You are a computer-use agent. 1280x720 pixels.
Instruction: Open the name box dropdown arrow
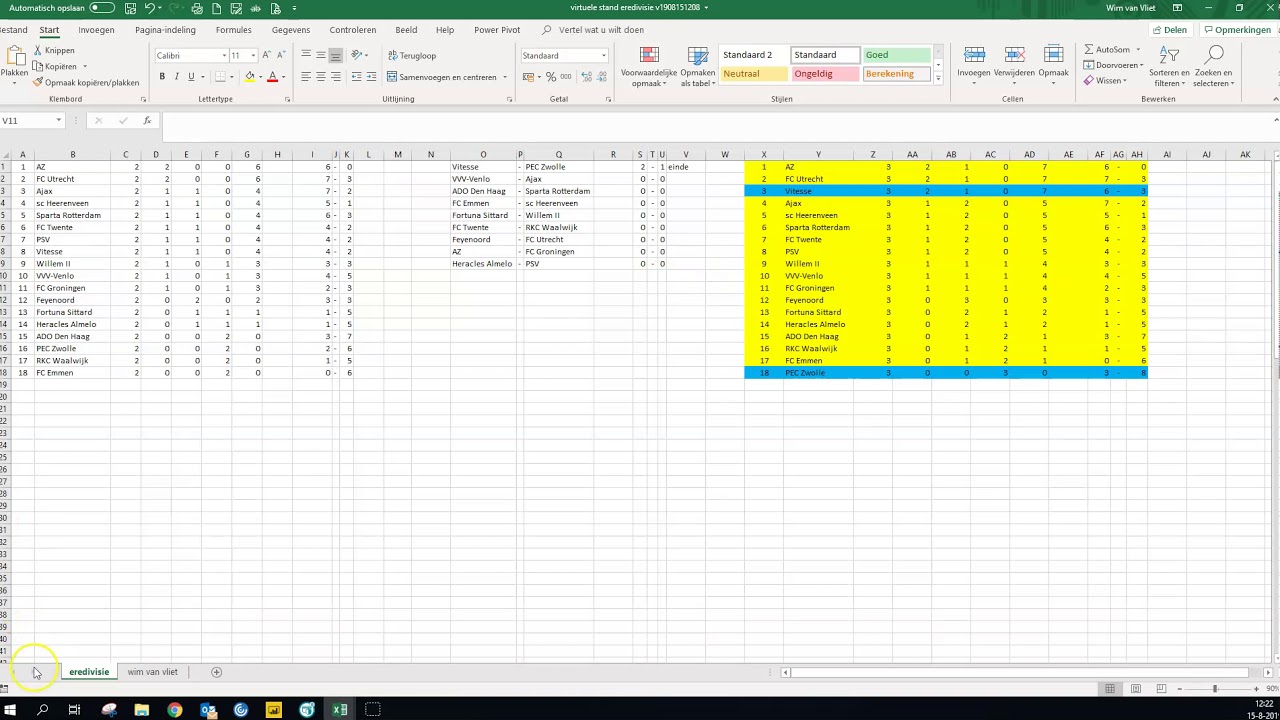[58, 121]
